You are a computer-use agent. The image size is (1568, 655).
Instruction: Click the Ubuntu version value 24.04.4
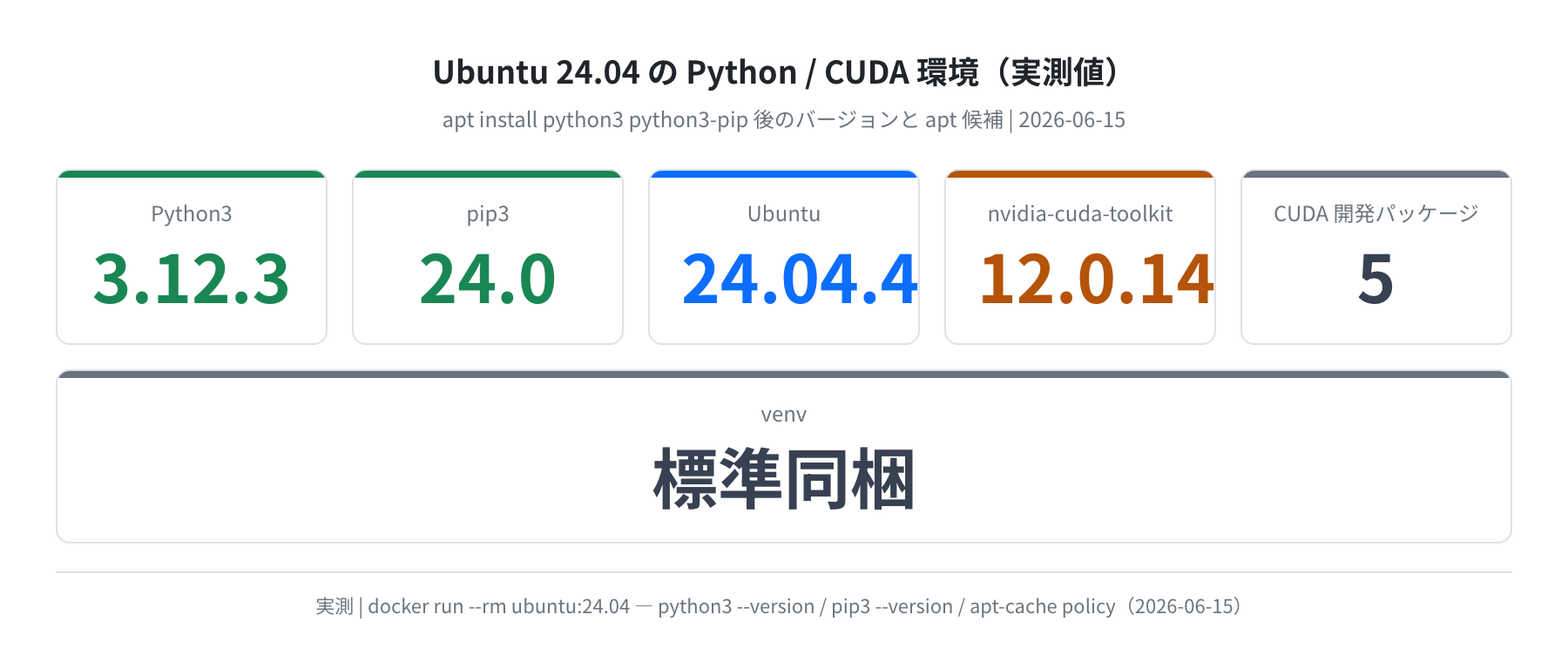[800, 279]
